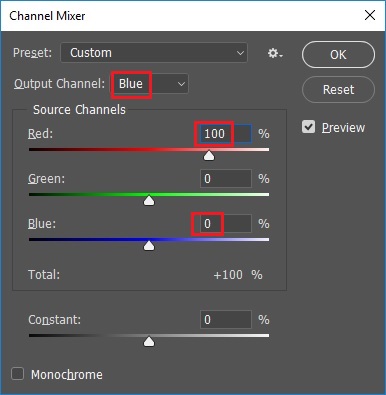Enable the Monochrome checkbox
Screen dimensions: 386x395
coord(18,374)
